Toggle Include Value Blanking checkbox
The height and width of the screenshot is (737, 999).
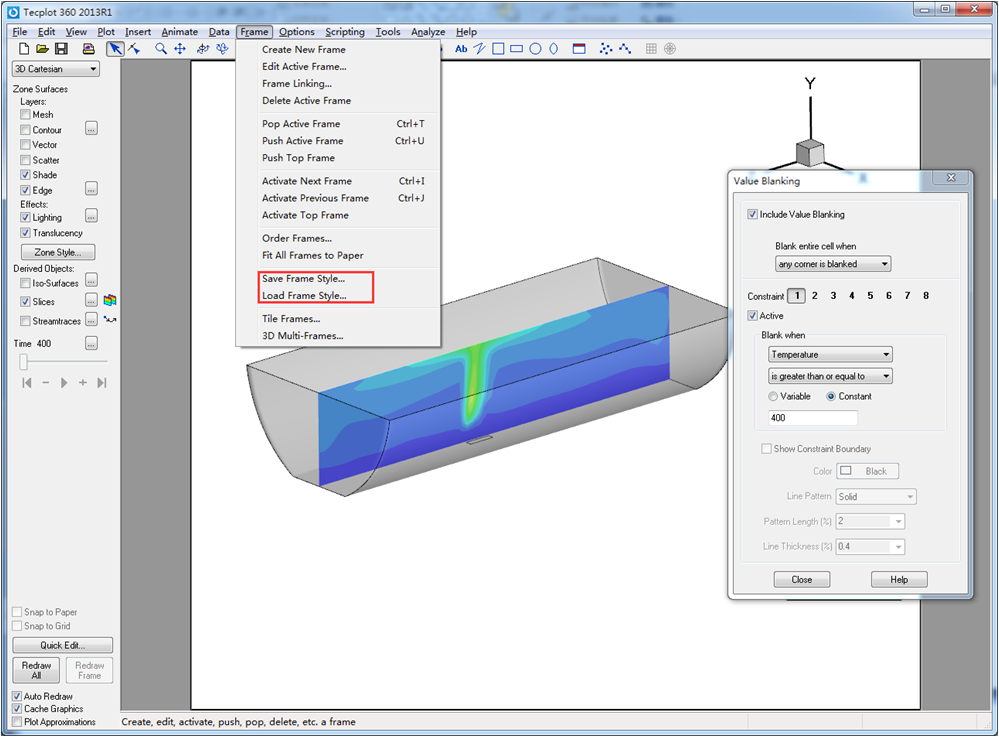752,214
